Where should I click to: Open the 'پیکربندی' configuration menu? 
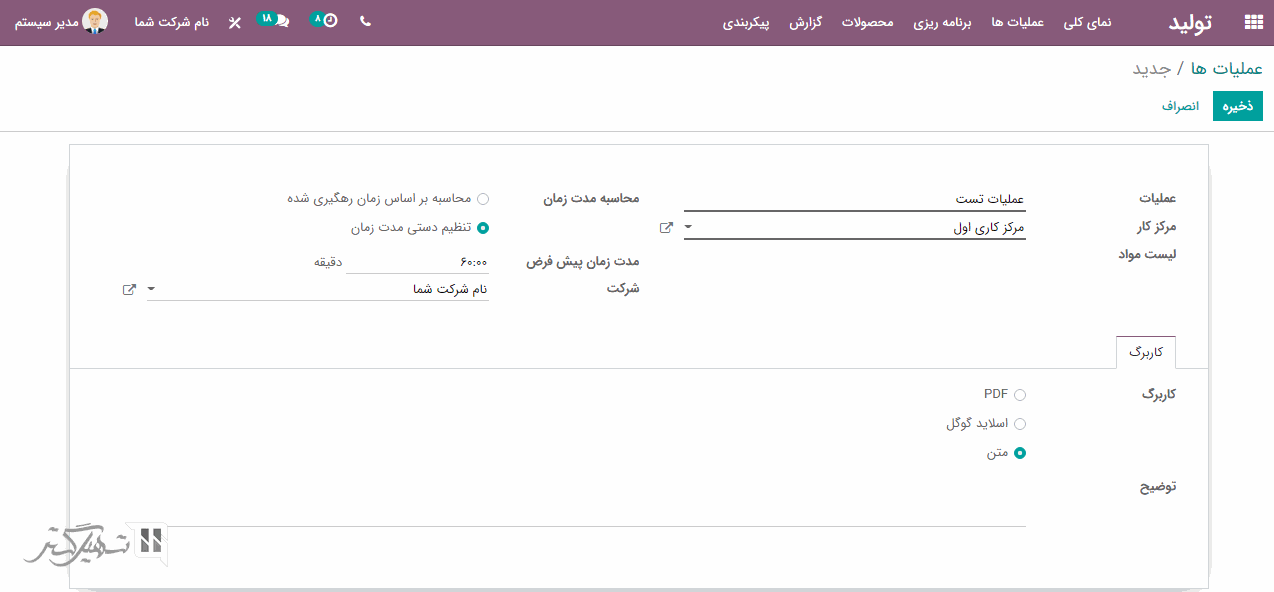(x=746, y=22)
